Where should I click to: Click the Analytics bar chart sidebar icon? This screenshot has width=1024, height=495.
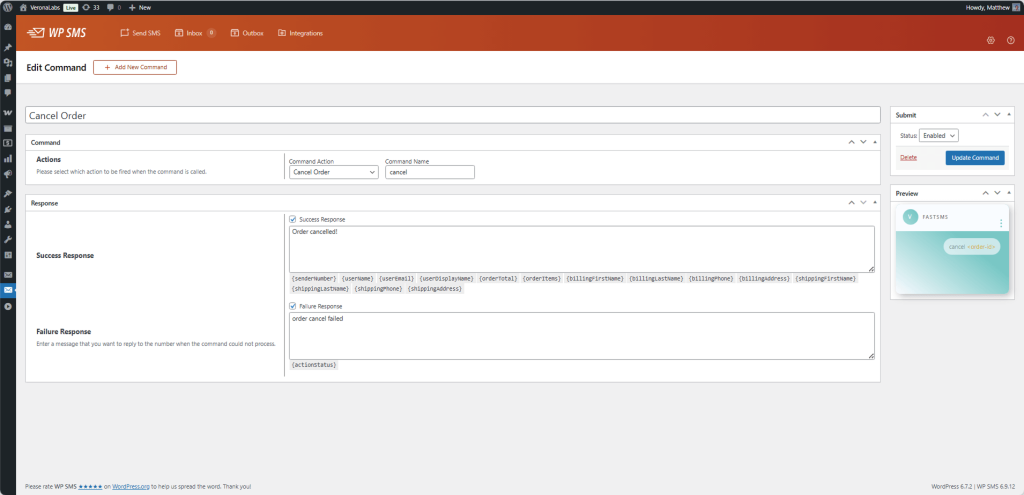point(8,158)
